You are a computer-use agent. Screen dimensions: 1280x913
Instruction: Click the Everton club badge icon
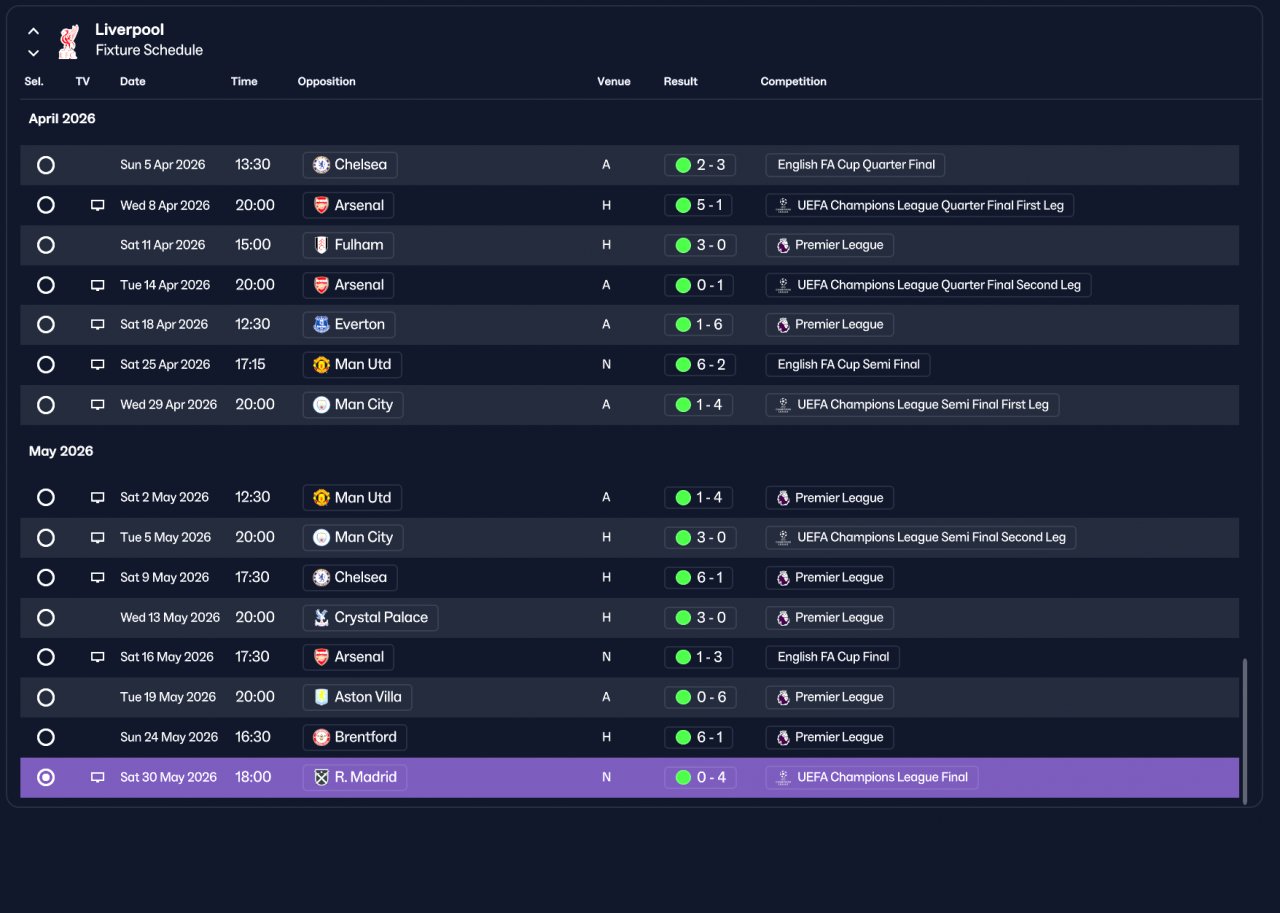(x=321, y=325)
